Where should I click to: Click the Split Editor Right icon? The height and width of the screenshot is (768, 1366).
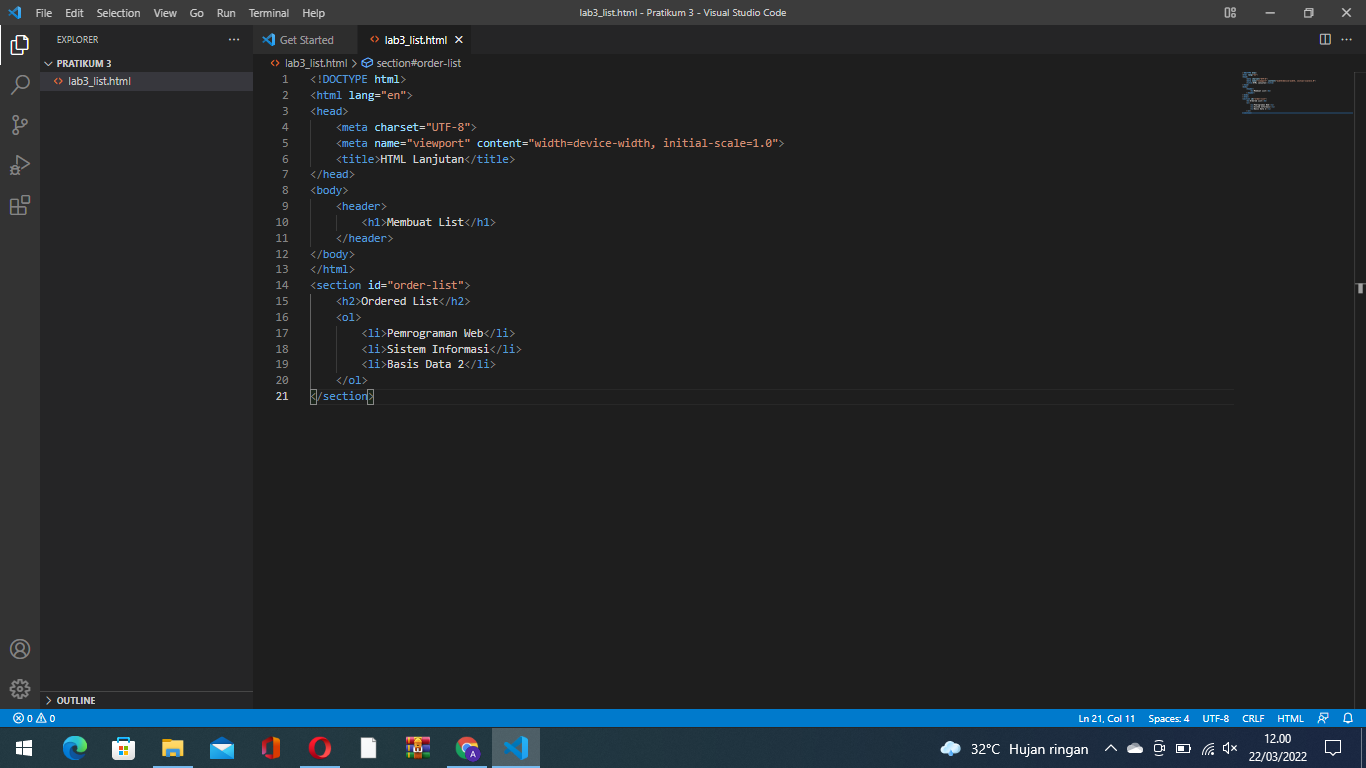click(x=1325, y=40)
